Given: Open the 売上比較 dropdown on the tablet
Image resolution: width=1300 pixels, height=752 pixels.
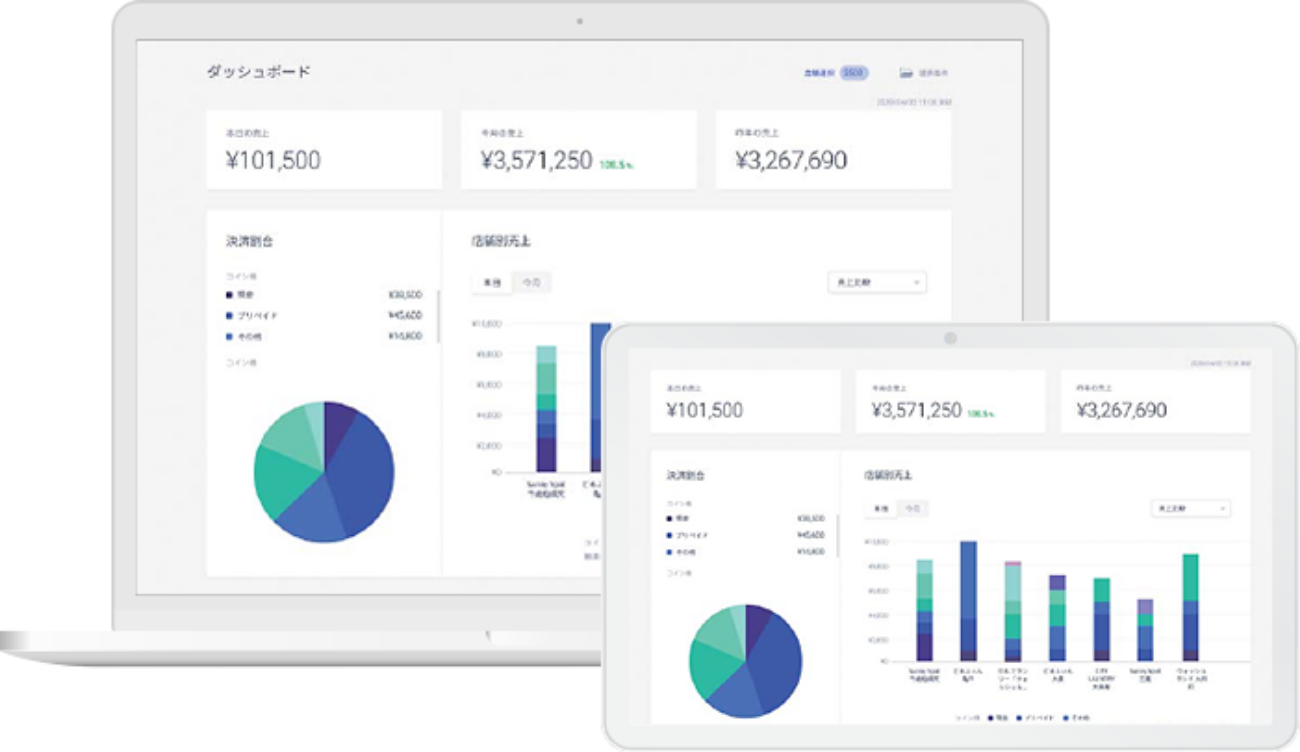Looking at the screenshot, I should click(1191, 509).
